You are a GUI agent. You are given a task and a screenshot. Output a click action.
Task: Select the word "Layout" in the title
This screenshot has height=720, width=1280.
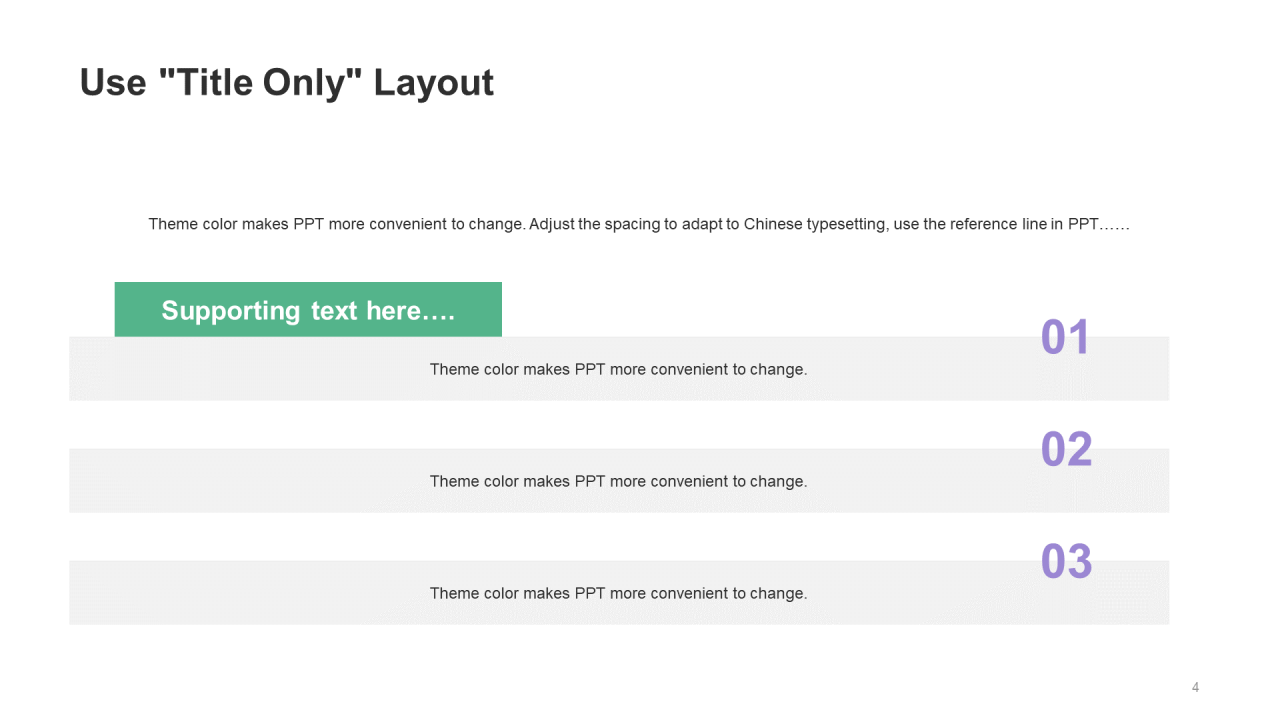pos(433,82)
